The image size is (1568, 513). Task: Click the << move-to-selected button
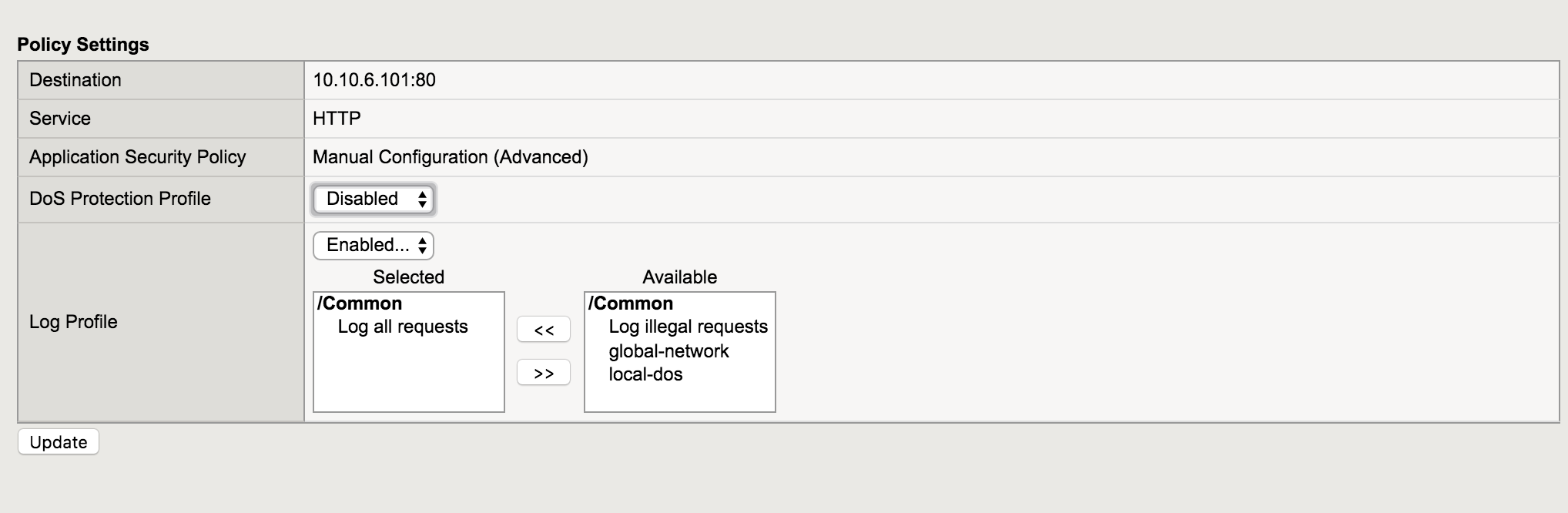coord(543,330)
